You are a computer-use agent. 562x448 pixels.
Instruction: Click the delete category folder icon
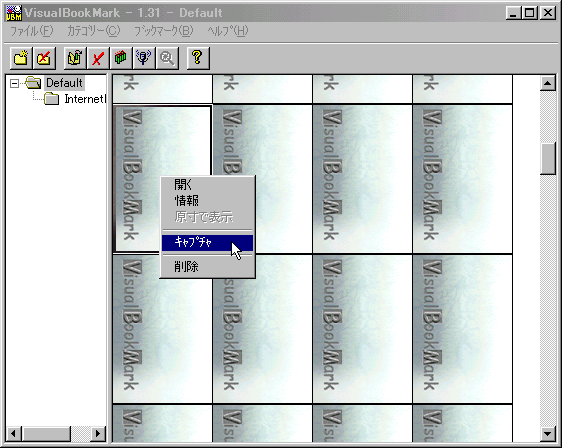pyautogui.click(x=44, y=58)
